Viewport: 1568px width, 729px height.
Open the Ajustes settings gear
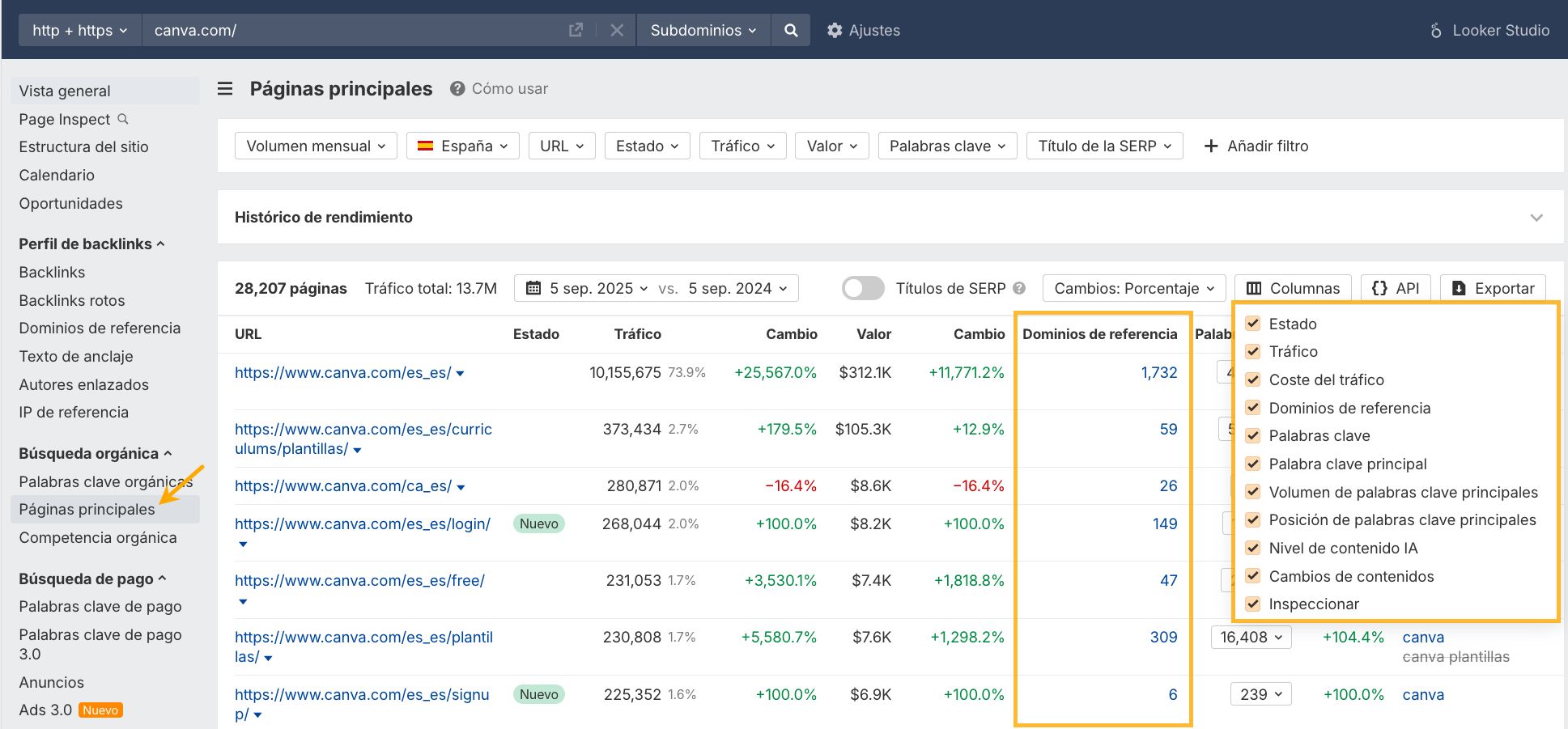(x=835, y=30)
